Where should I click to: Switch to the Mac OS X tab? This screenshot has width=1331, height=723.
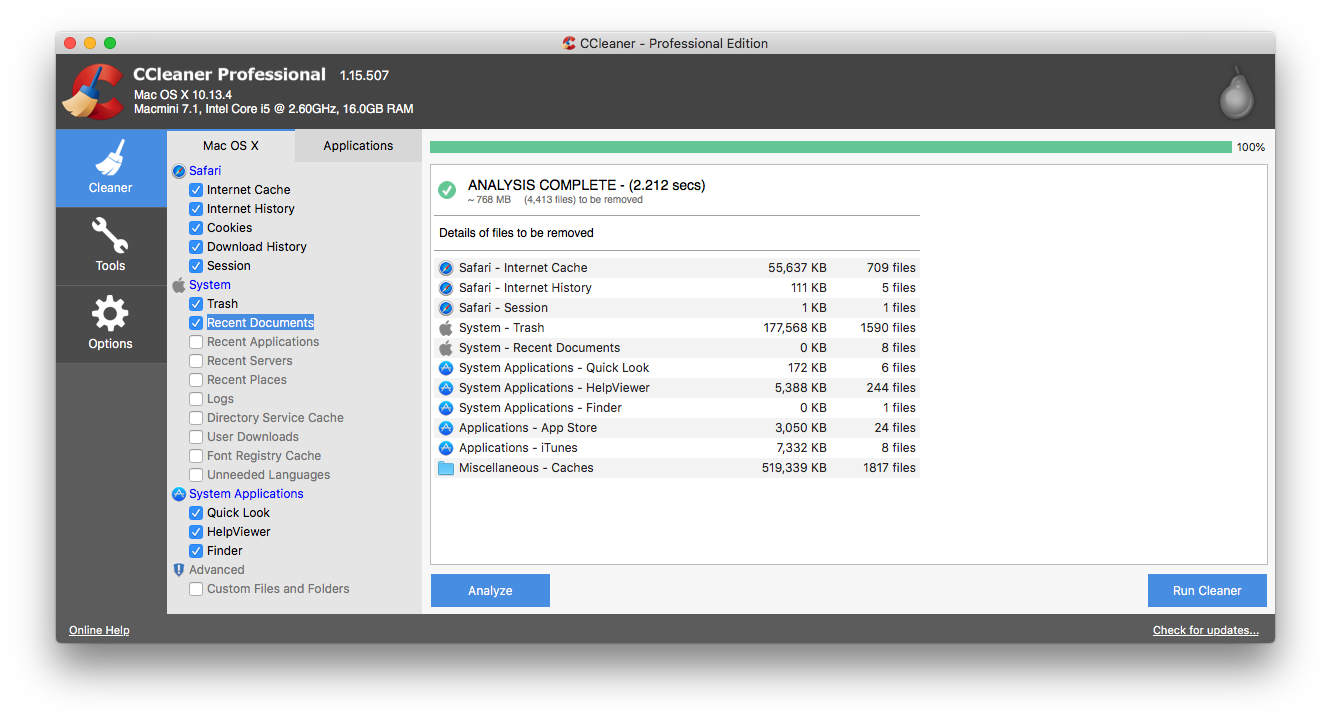click(x=231, y=146)
